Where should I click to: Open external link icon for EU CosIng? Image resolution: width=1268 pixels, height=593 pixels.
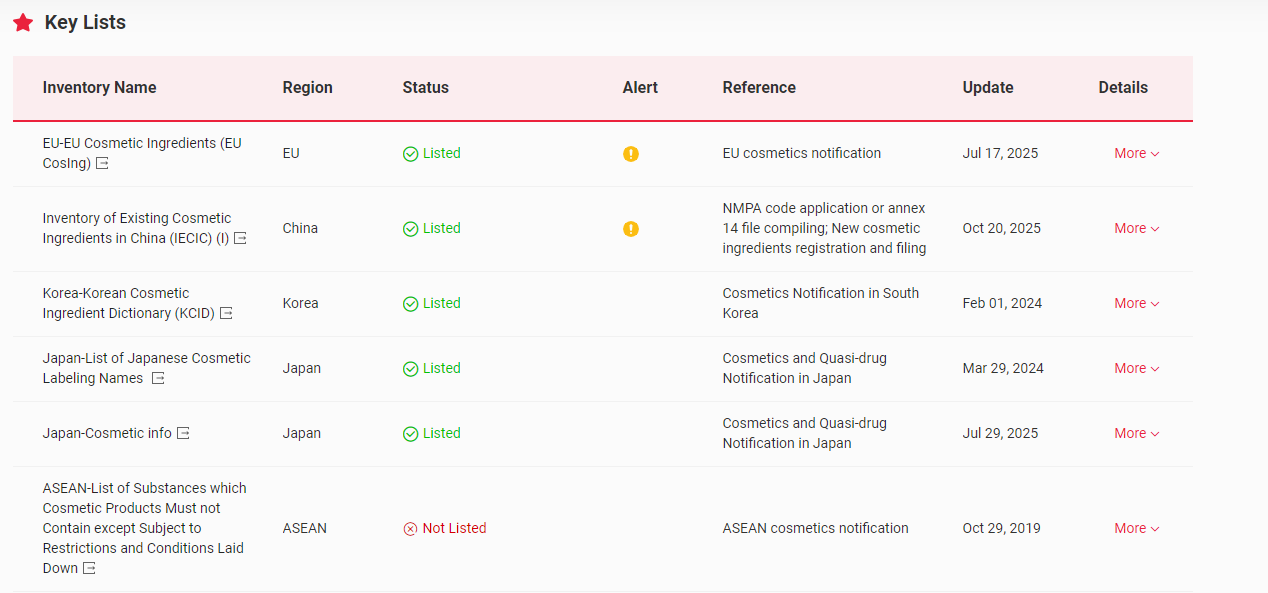102,164
